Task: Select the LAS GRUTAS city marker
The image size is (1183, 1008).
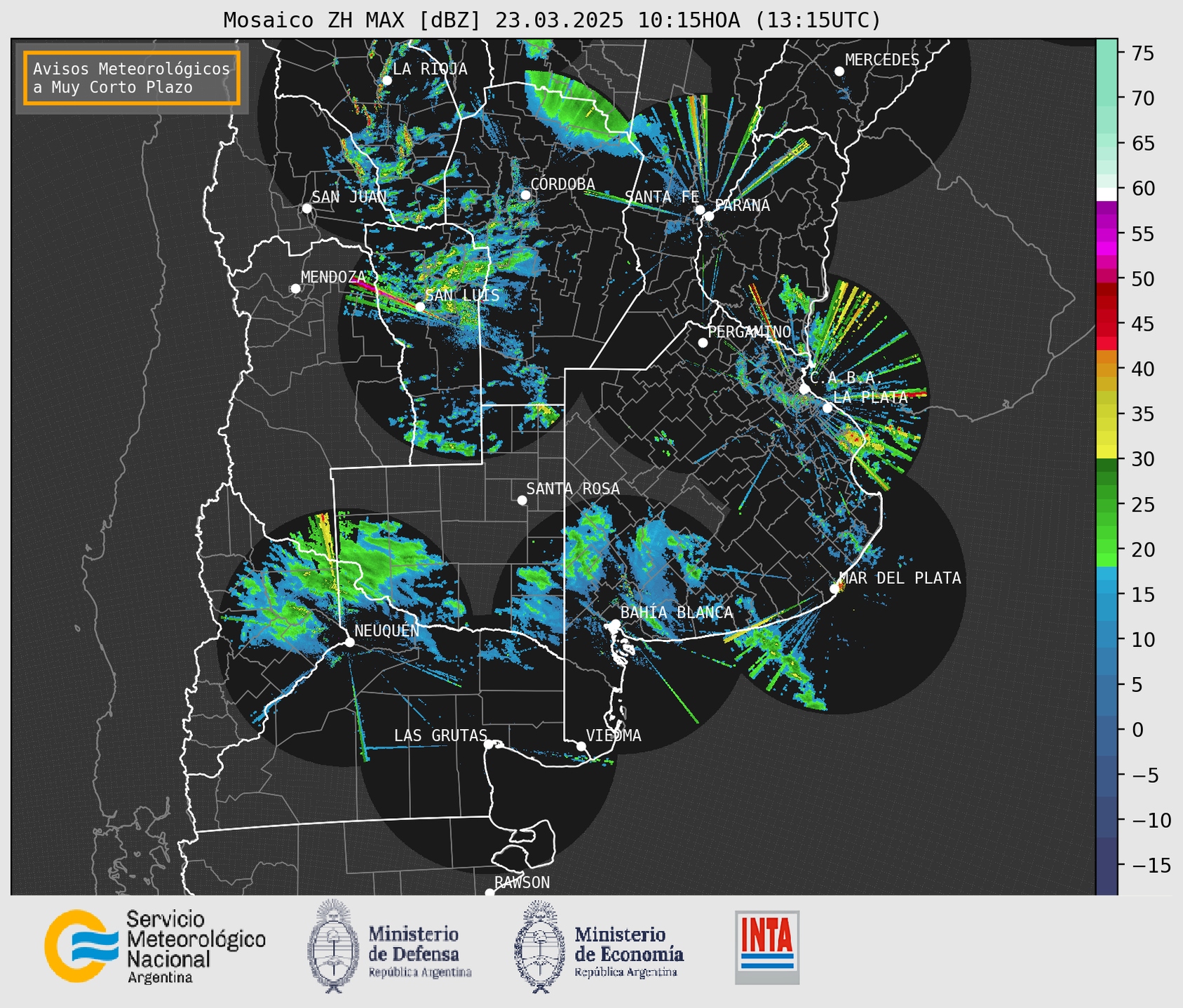Action: click(489, 744)
